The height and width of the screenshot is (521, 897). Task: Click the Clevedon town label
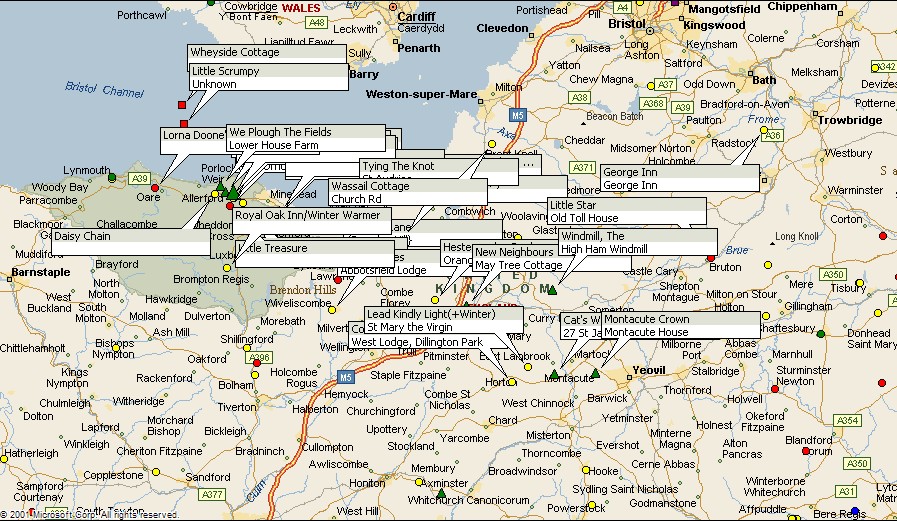(x=502, y=28)
